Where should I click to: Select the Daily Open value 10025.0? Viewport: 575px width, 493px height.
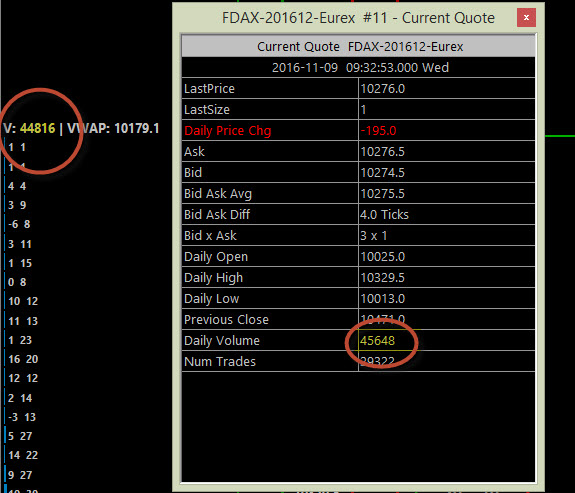pyautogui.click(x=382, y=256)
